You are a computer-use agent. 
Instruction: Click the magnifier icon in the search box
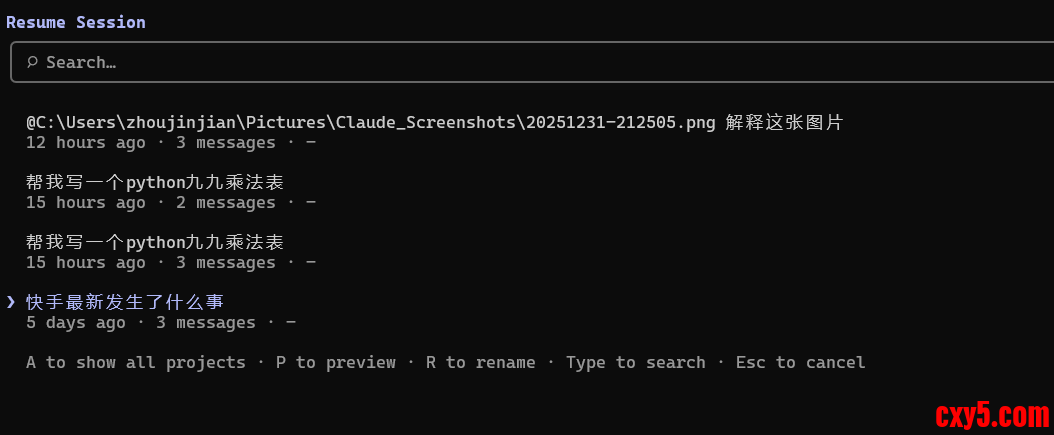pyautogui.click(x=32, y=62)
